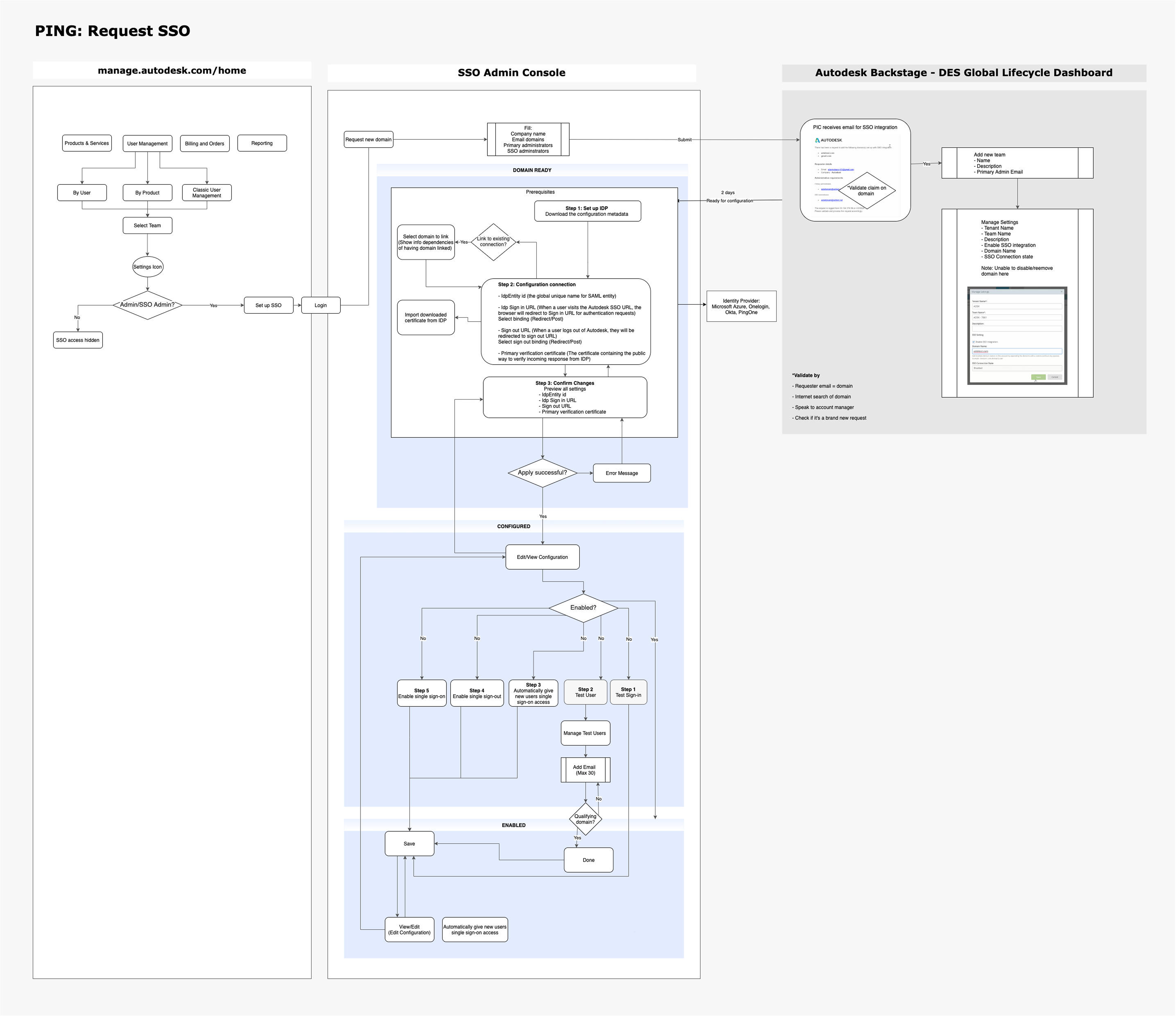Click the Ready for configuration arrow label

(x=730, y=201)
